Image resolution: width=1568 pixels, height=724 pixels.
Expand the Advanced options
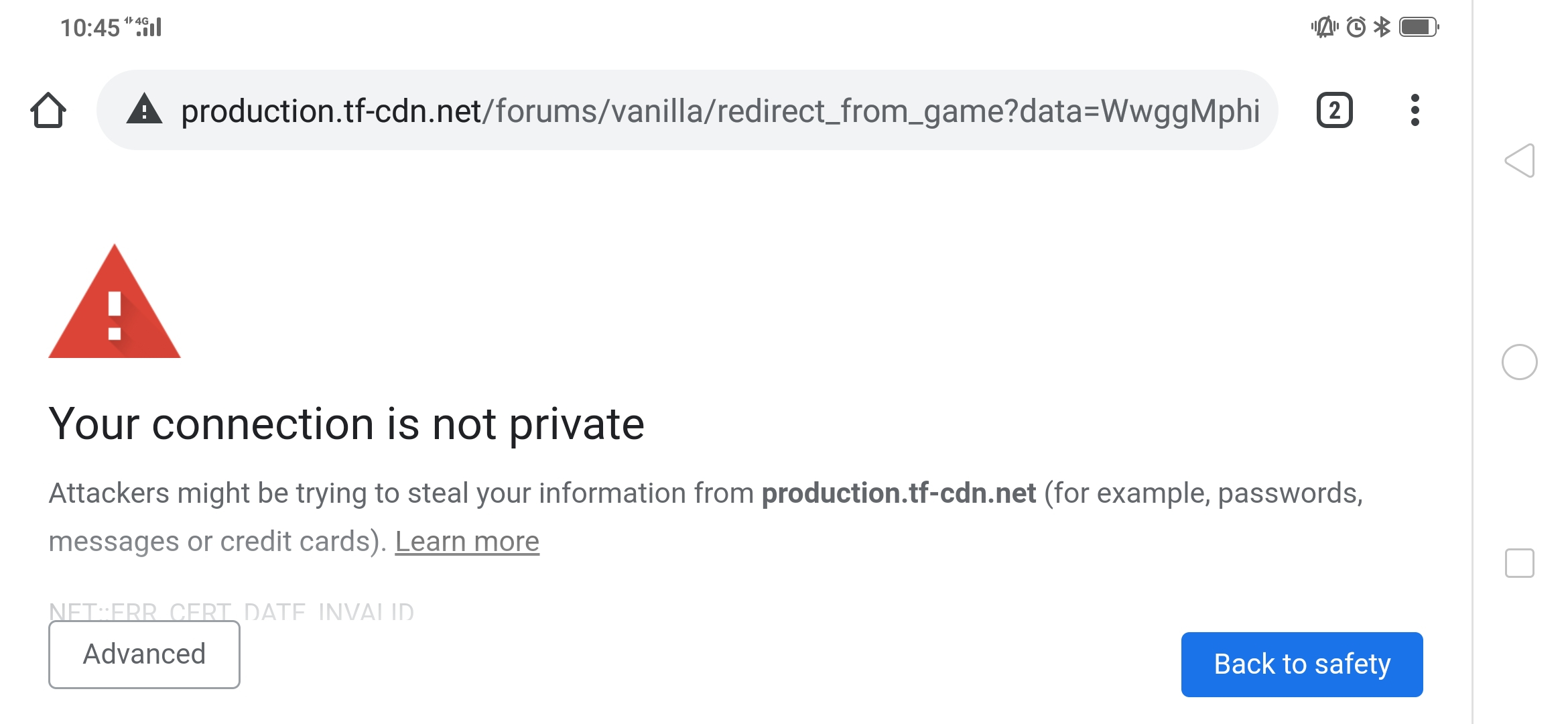(x=144, y=654)
